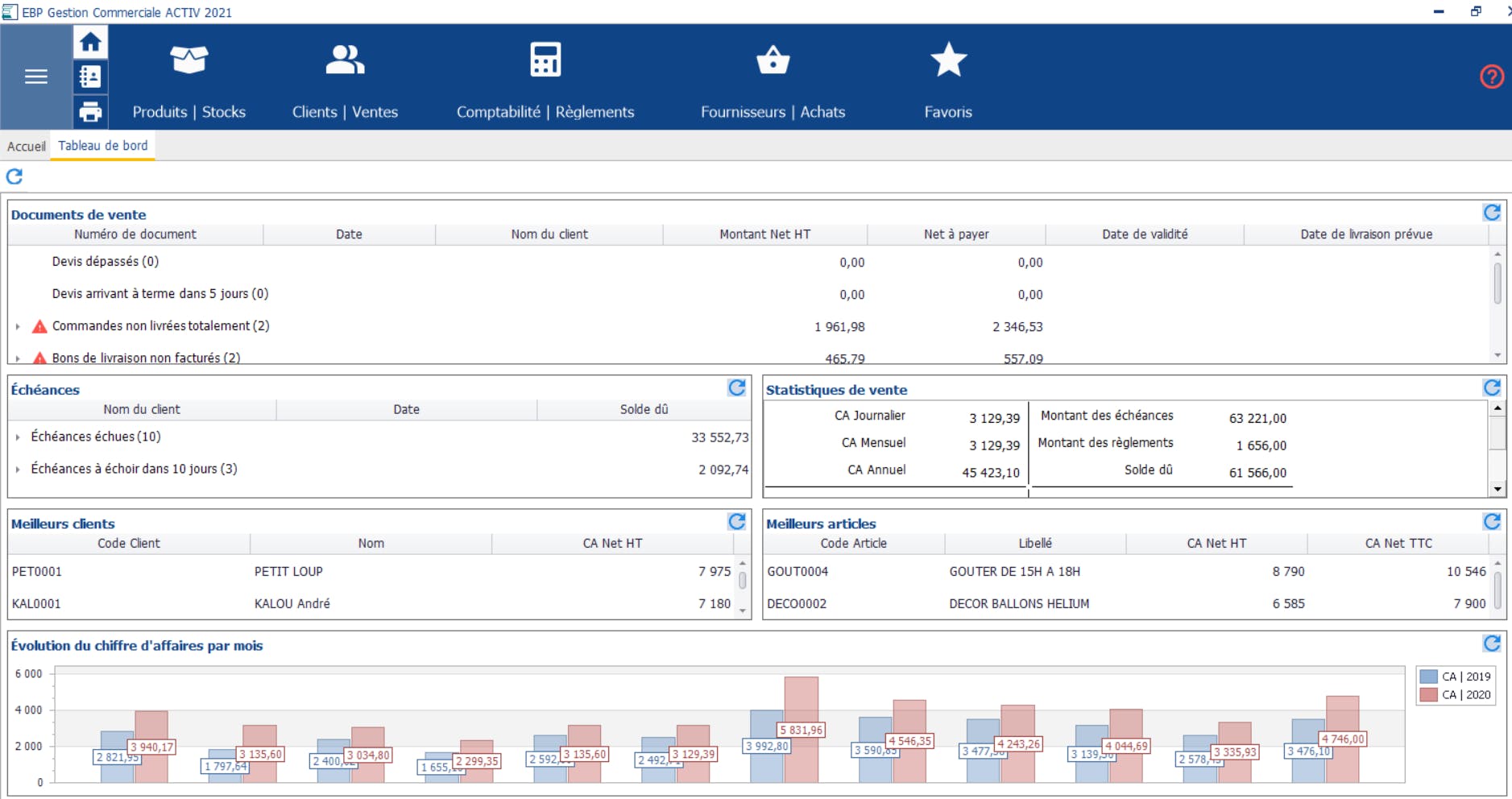Click the home icon in the sidebar
The image size is (1512, 799).
point(89,42)
